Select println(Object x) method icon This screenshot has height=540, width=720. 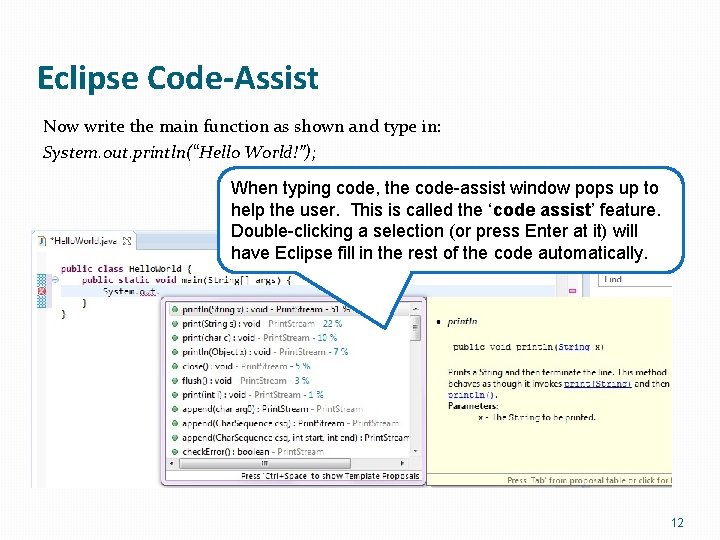[174, 352]
